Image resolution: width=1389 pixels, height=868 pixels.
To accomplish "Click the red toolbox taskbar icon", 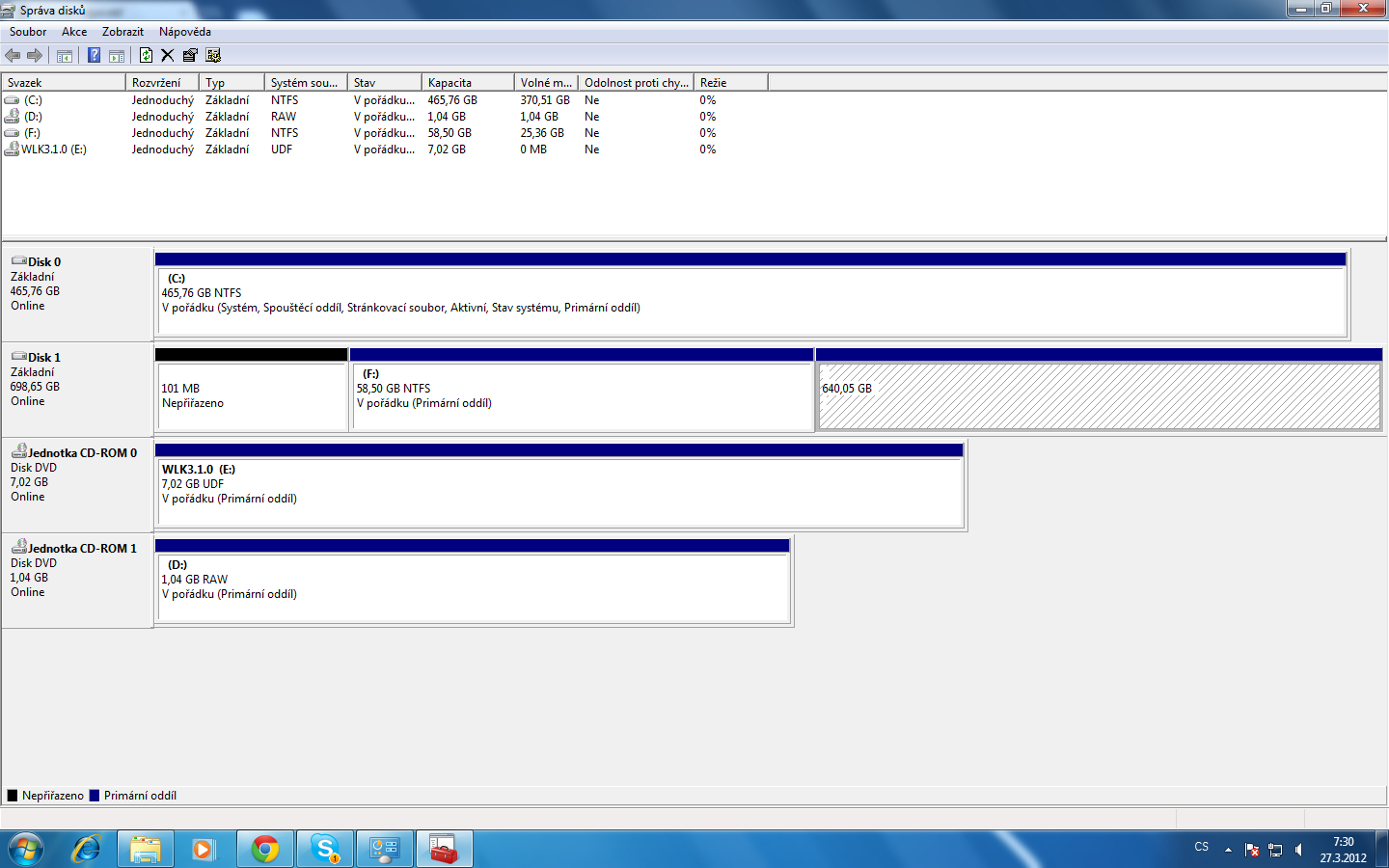I will coord(445,849).
